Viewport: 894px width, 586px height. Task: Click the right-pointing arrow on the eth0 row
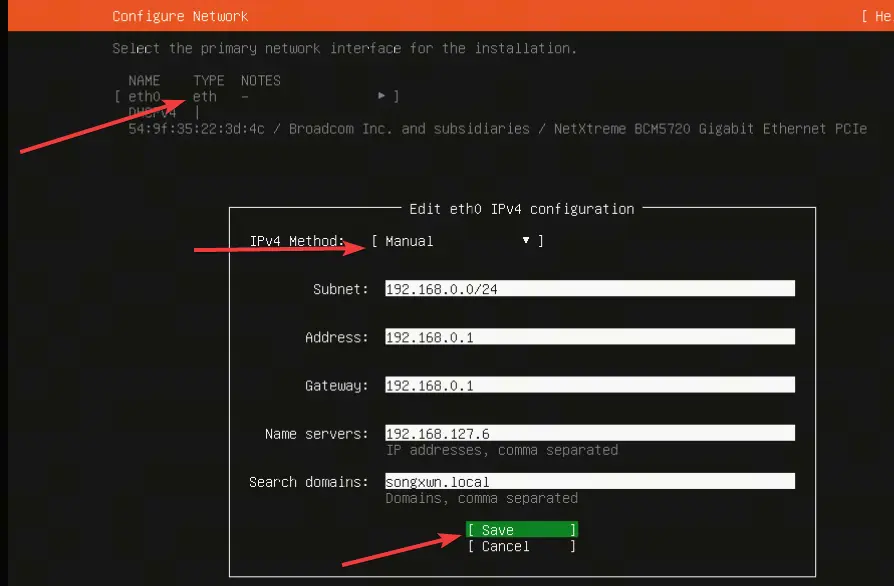pos(381,96)
